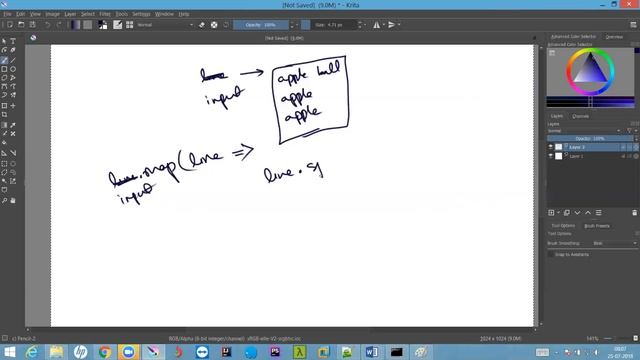Select the Gradient tool

[x=4, y=125]
